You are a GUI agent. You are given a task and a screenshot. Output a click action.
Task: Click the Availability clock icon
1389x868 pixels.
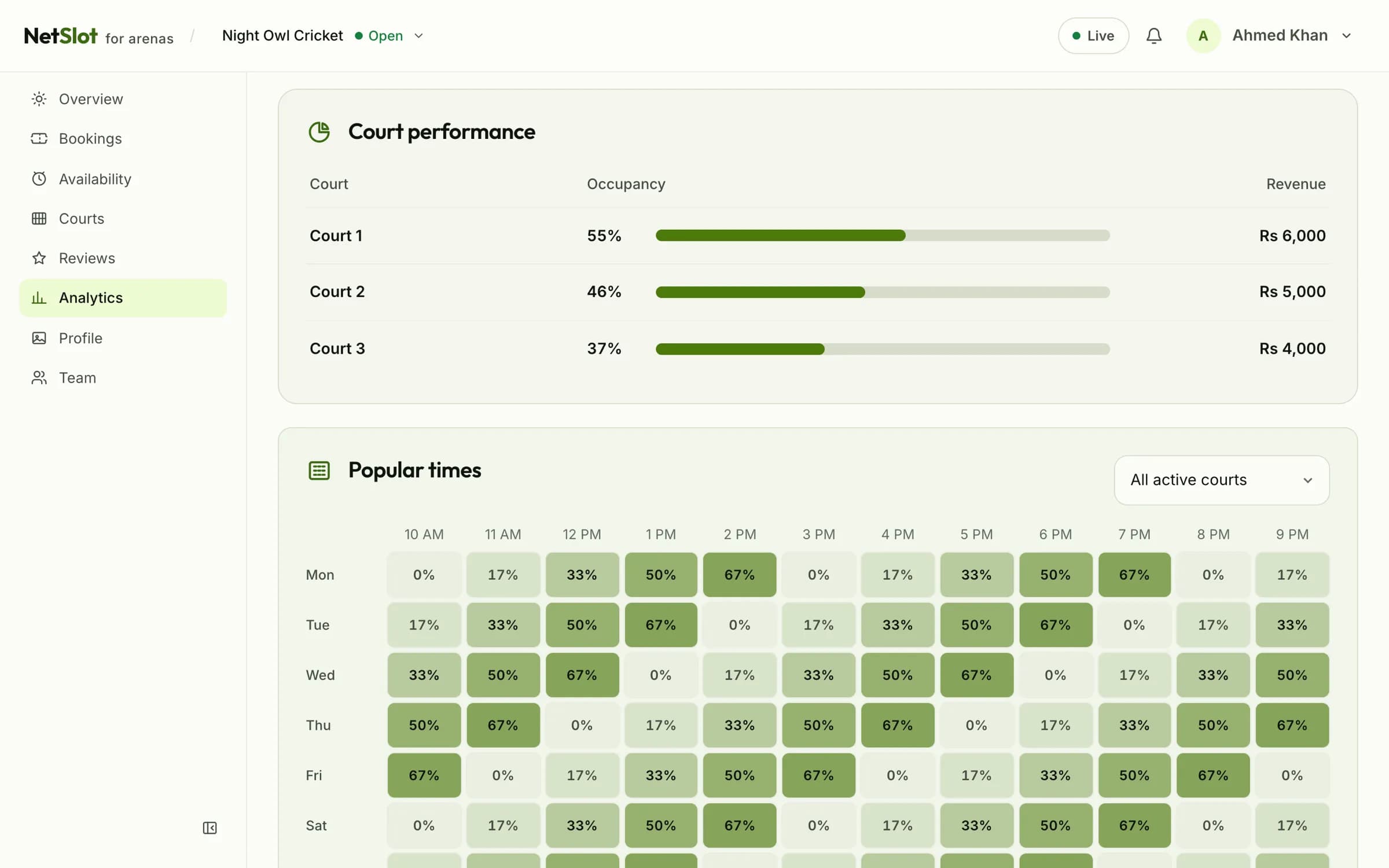coord(39,179)
